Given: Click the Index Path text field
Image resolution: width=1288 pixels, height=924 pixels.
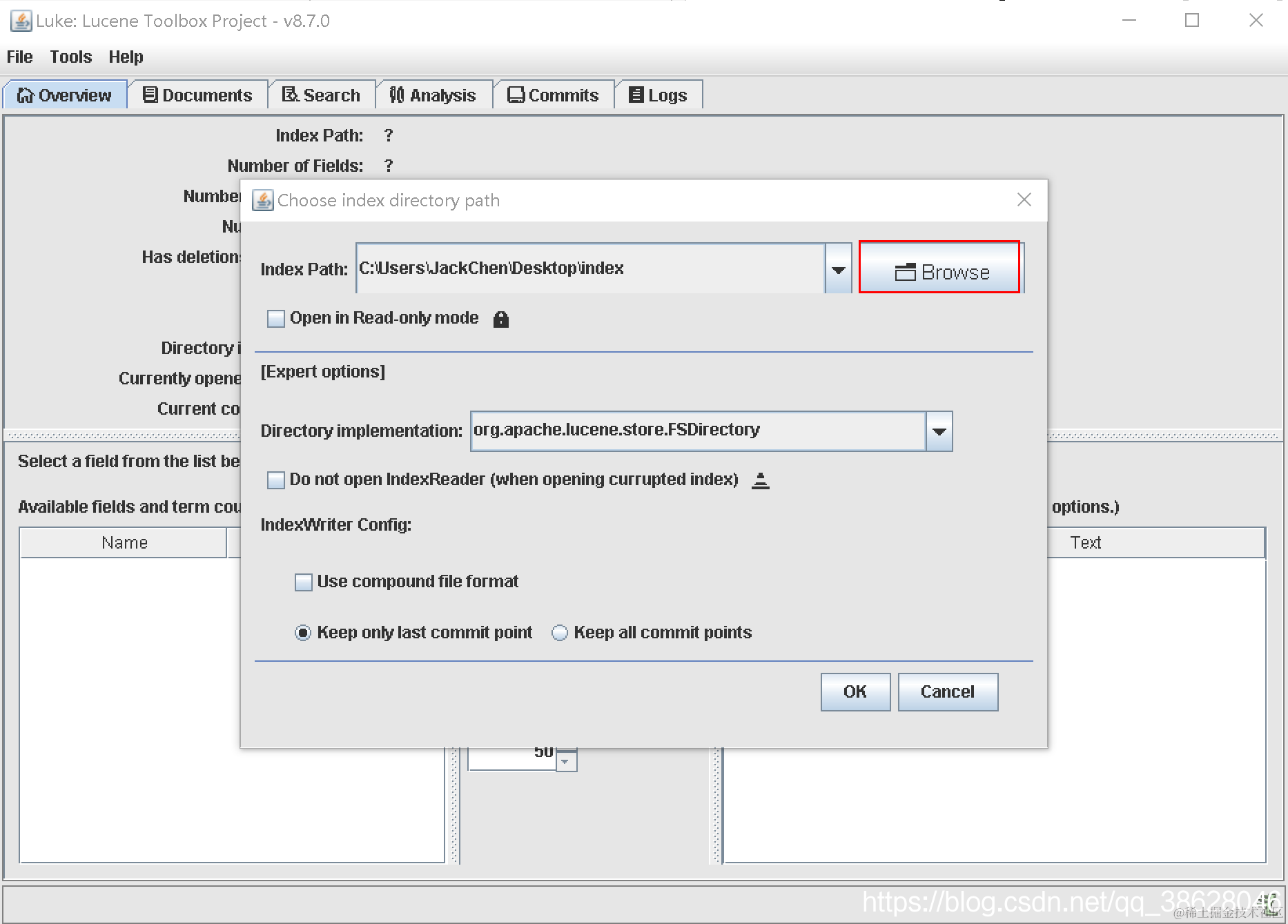Looking at the screenshot, I should [x=591, y=269].
